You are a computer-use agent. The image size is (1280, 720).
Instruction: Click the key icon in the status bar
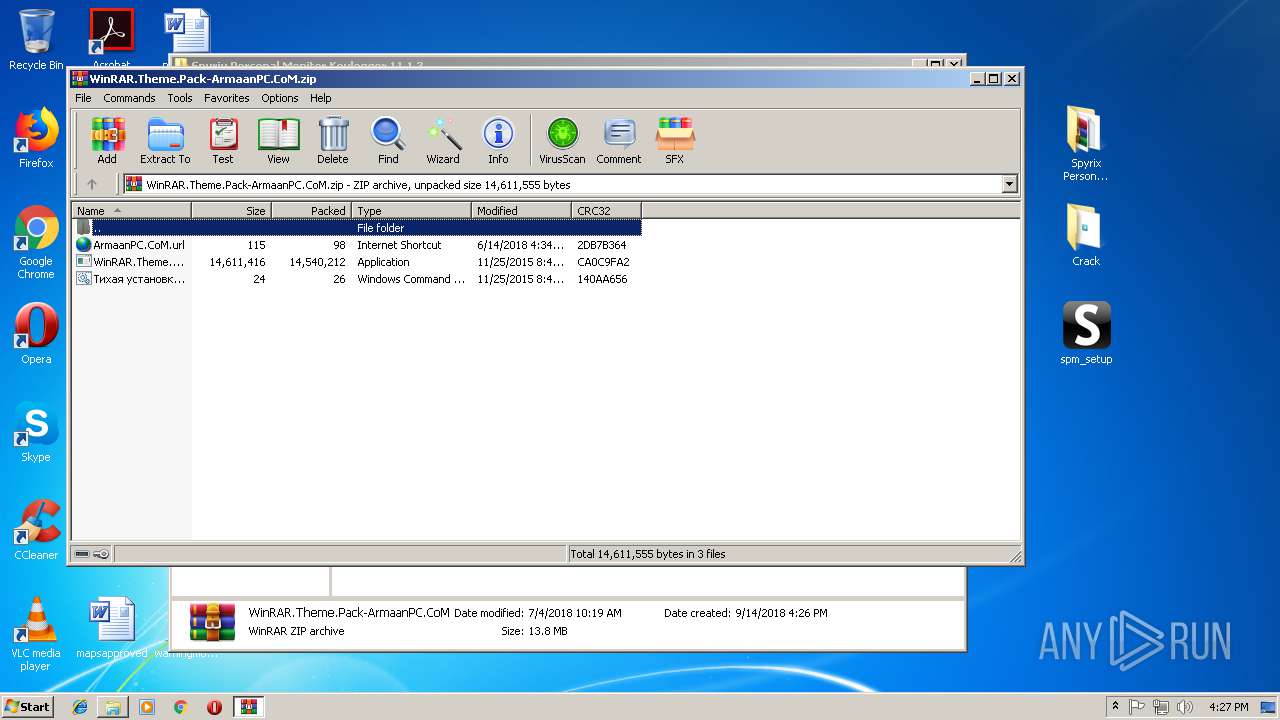coord(101,554)
